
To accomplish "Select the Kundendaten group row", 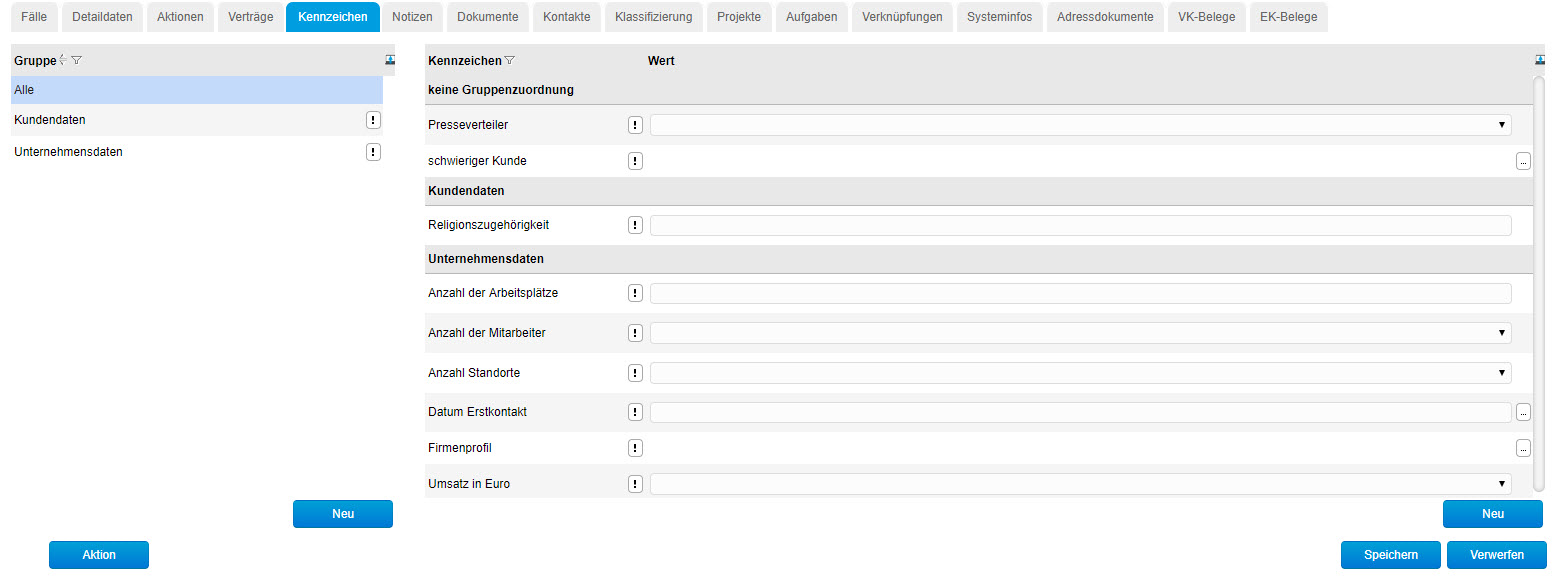I will [197, 120].
